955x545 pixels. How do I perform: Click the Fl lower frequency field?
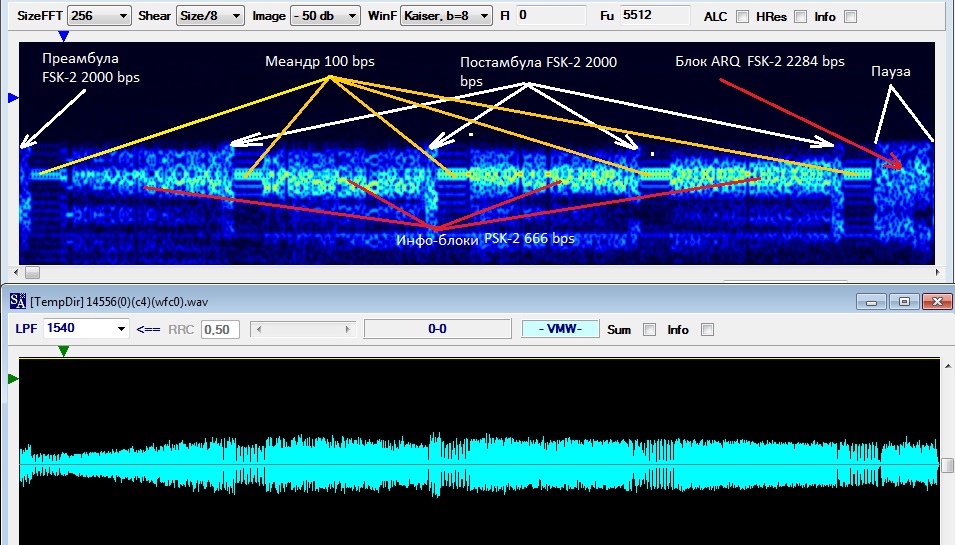551,16
